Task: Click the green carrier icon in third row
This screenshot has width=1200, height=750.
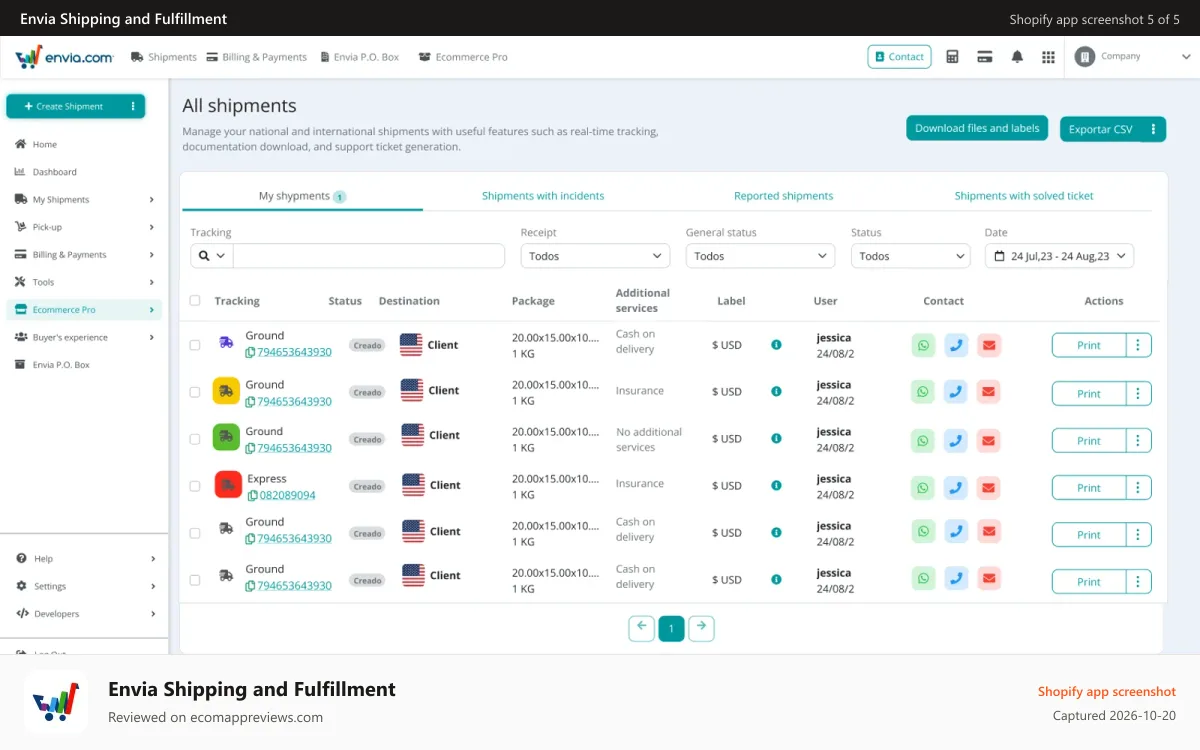Action: pyautogui.click(x=227, y=437)
